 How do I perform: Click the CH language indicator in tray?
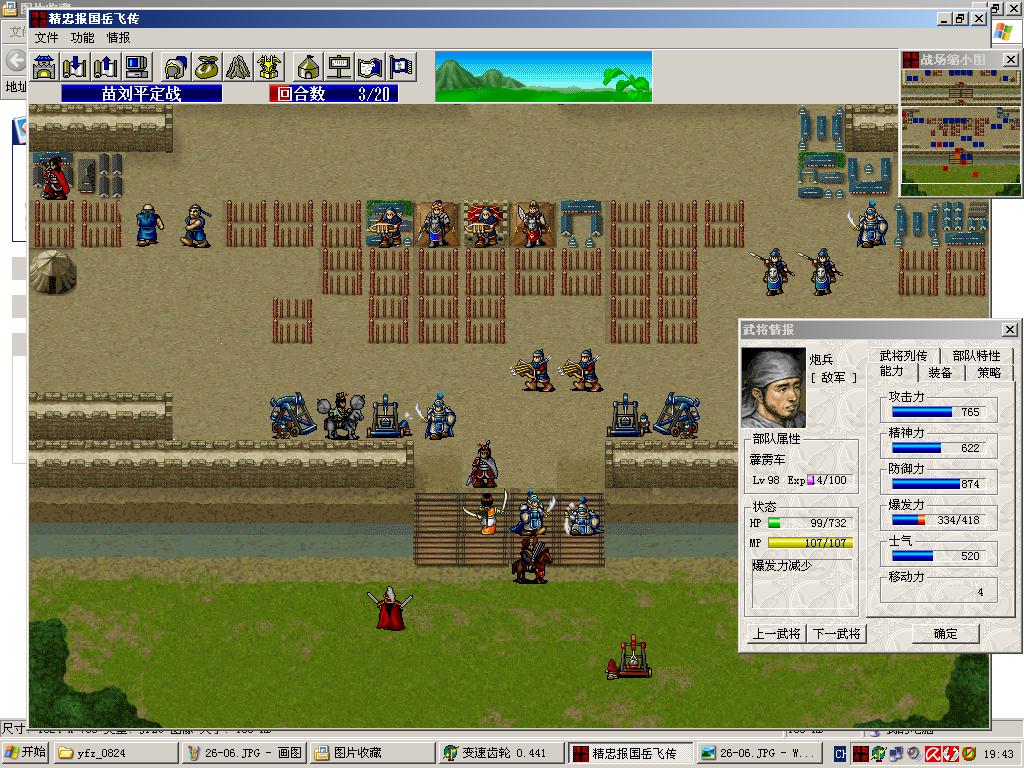840,753
